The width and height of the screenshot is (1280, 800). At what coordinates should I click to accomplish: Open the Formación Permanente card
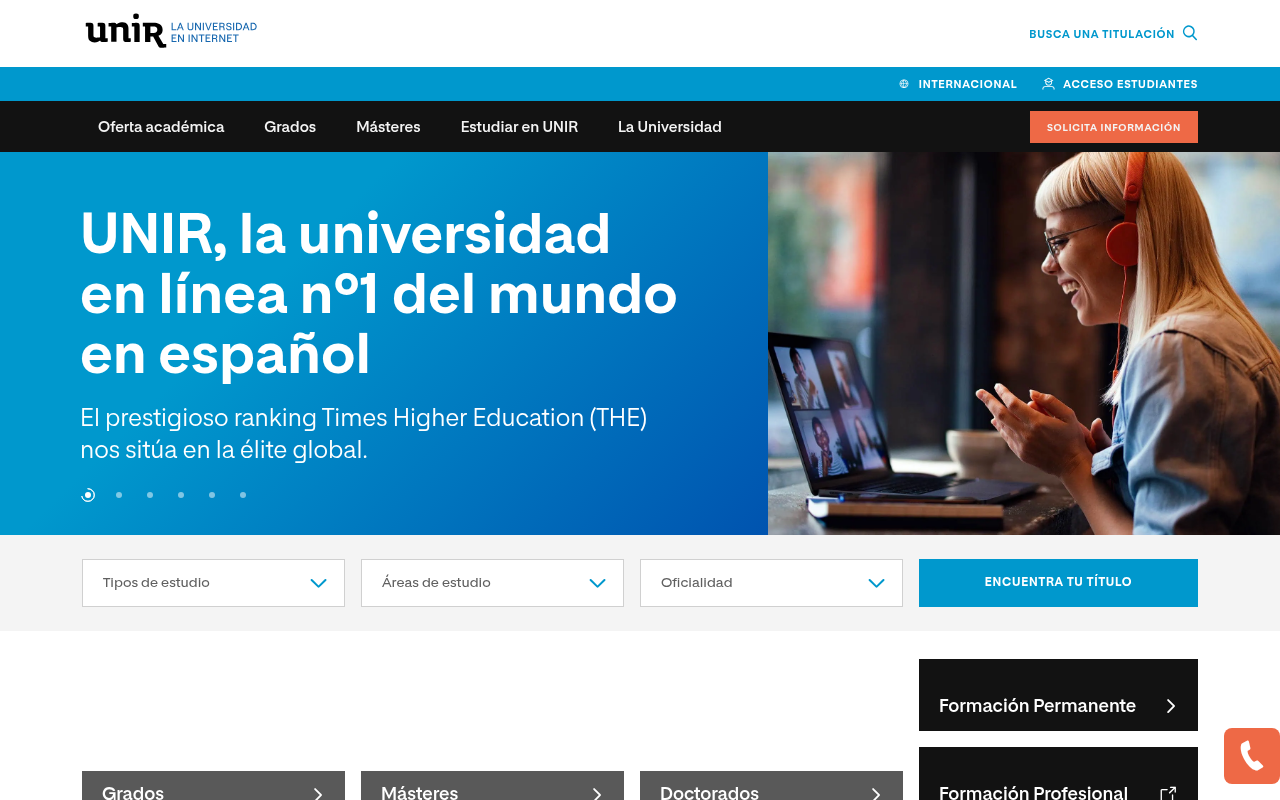pos(1058,695)
